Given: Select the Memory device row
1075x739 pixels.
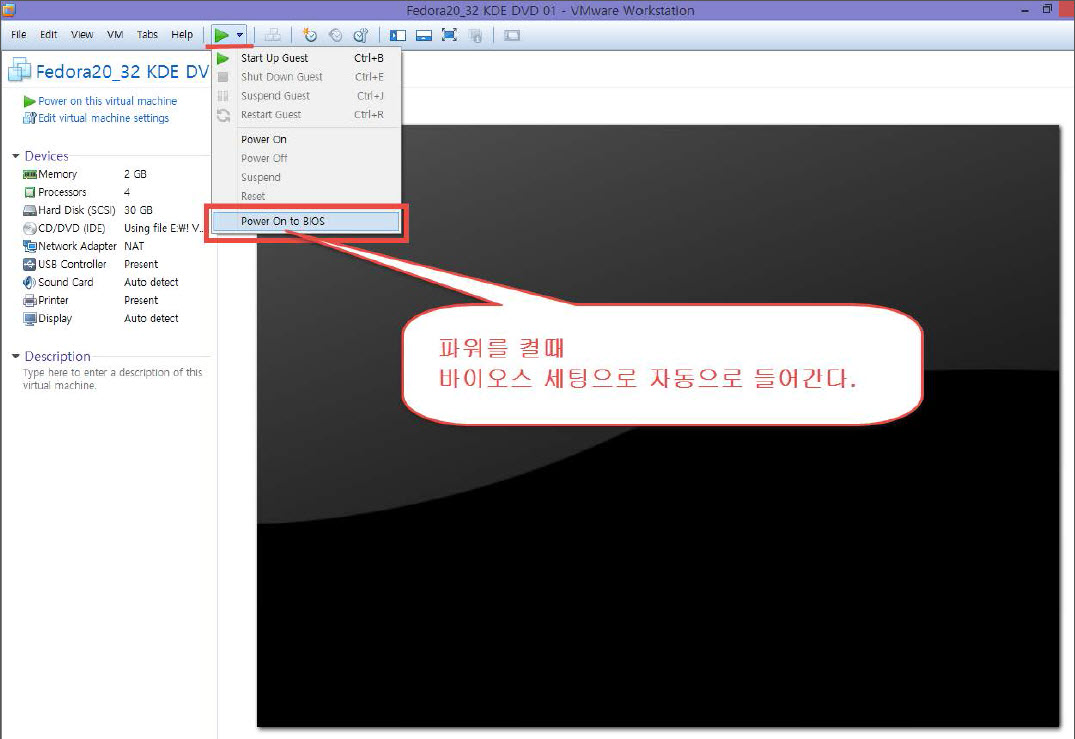Looking at the screenshot, I should (113, 174).
